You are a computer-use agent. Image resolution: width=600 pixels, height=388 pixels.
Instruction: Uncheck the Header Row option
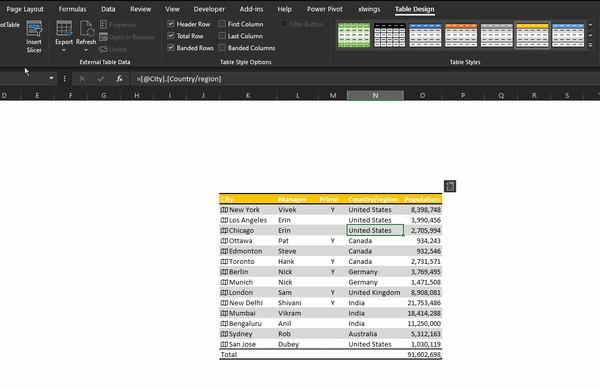coord(171,24)
